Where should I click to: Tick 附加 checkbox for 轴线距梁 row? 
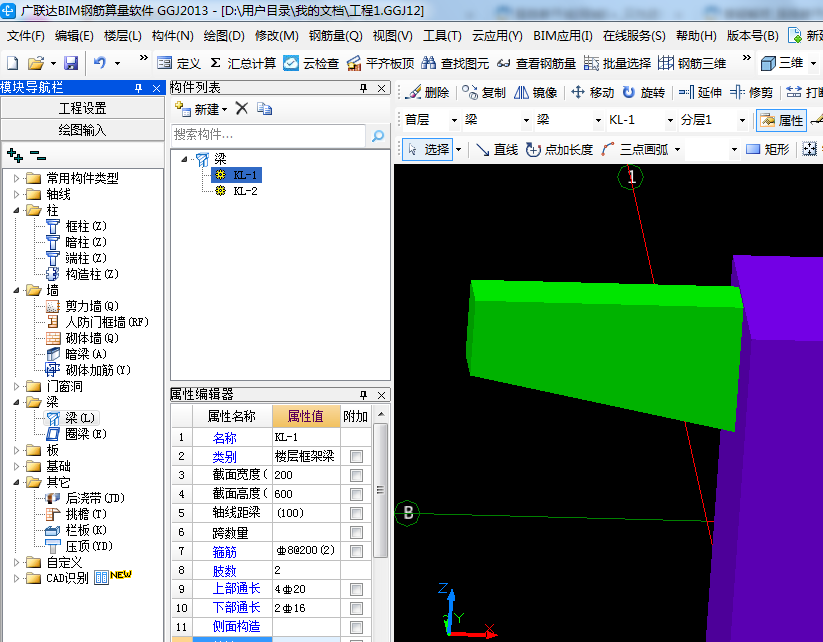point(356,513)
